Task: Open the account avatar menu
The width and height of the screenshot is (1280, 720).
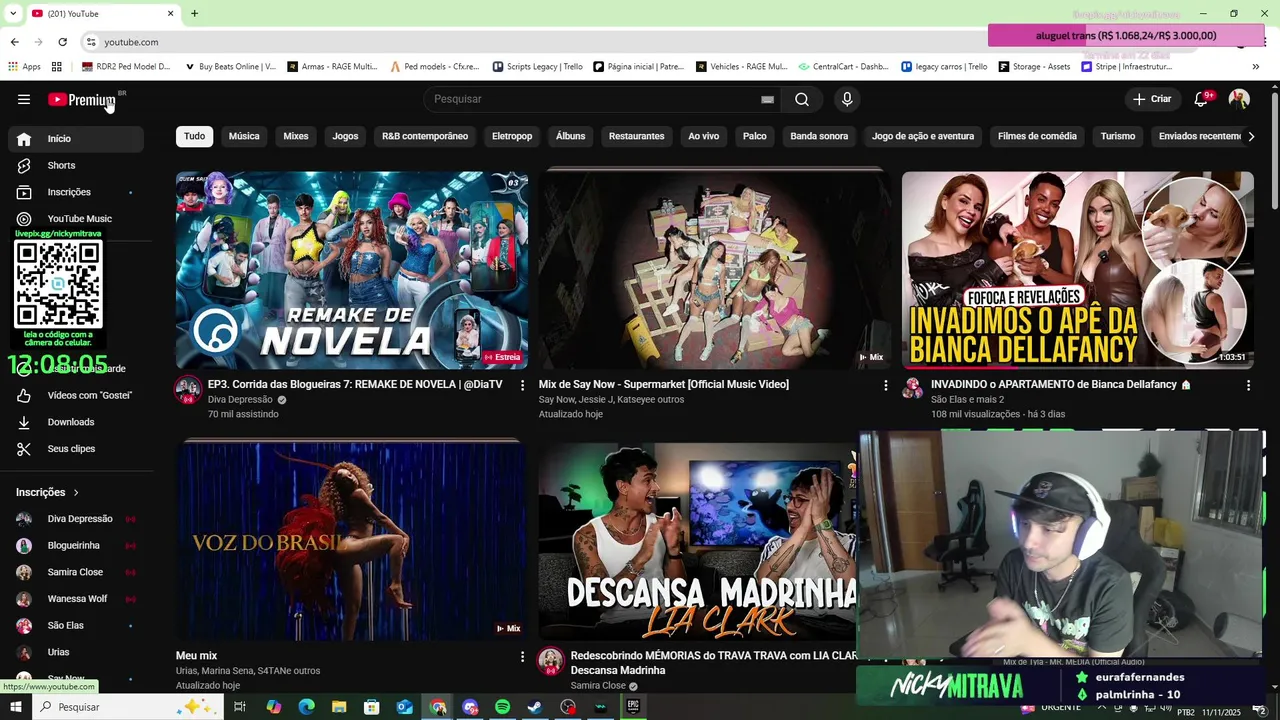Action: [1239, 99]
